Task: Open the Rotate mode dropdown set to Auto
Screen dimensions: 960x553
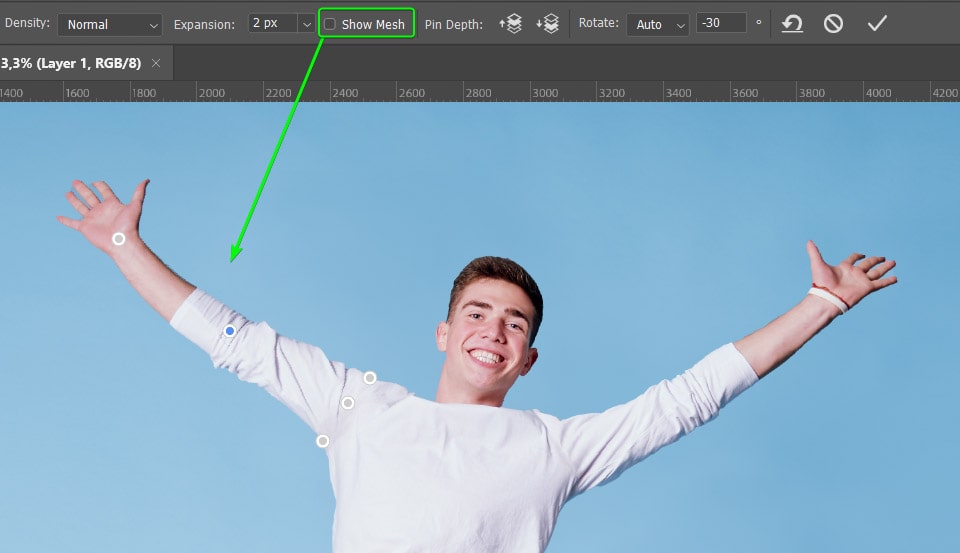Action: 658,24
